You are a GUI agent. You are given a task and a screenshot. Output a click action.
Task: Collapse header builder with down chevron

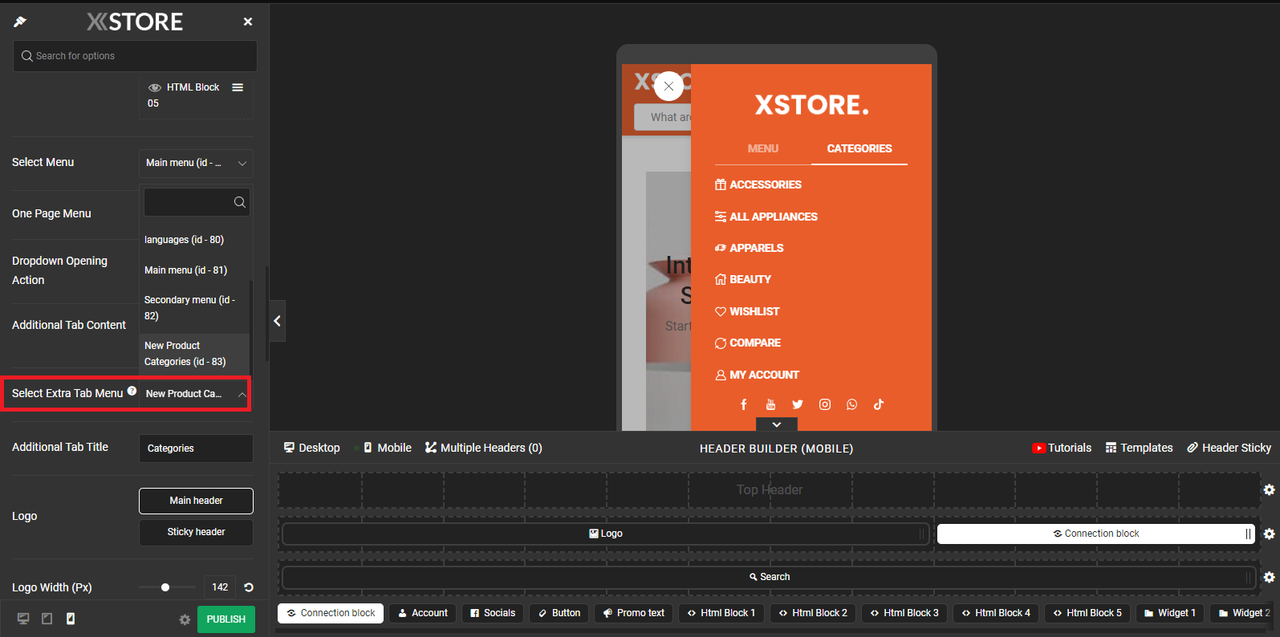(777, 425)
